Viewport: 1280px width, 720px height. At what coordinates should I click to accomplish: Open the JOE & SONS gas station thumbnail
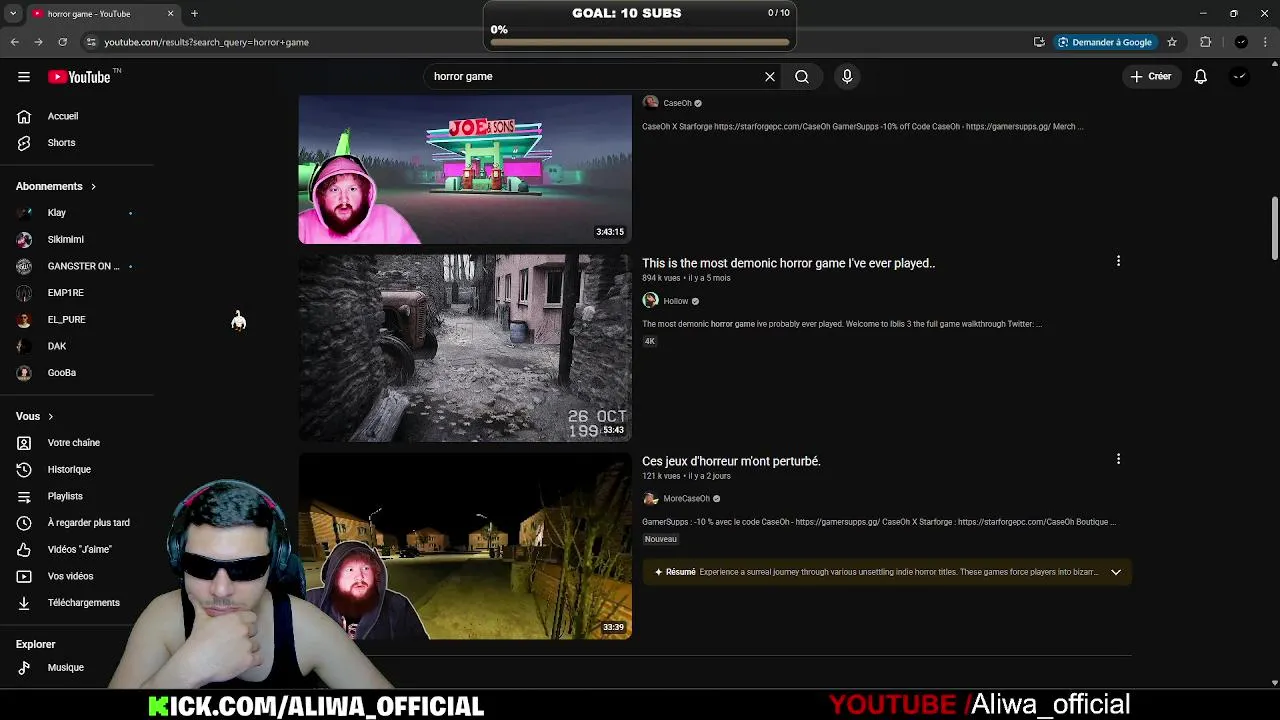[x=465, y=169]
